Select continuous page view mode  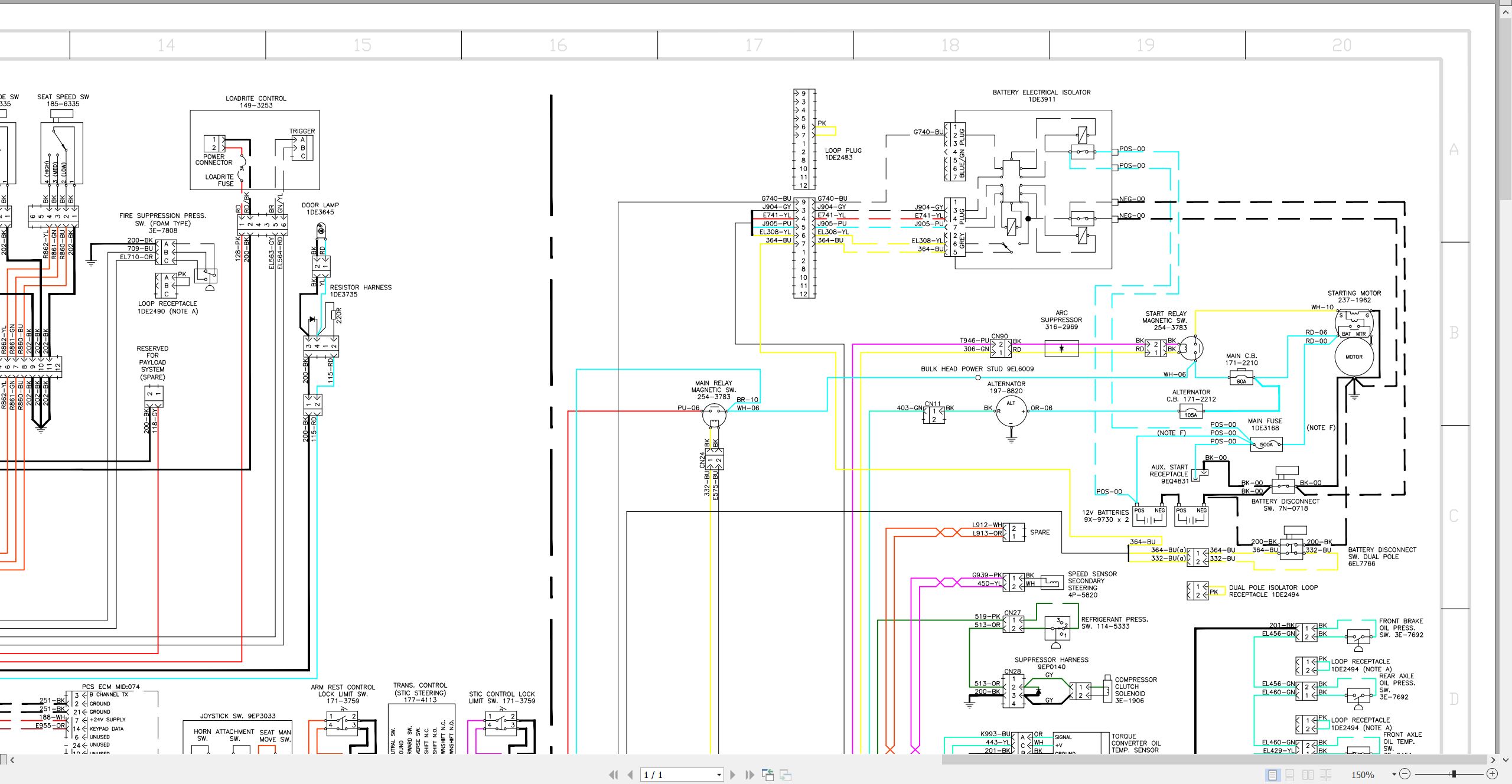click(1290, 775)
